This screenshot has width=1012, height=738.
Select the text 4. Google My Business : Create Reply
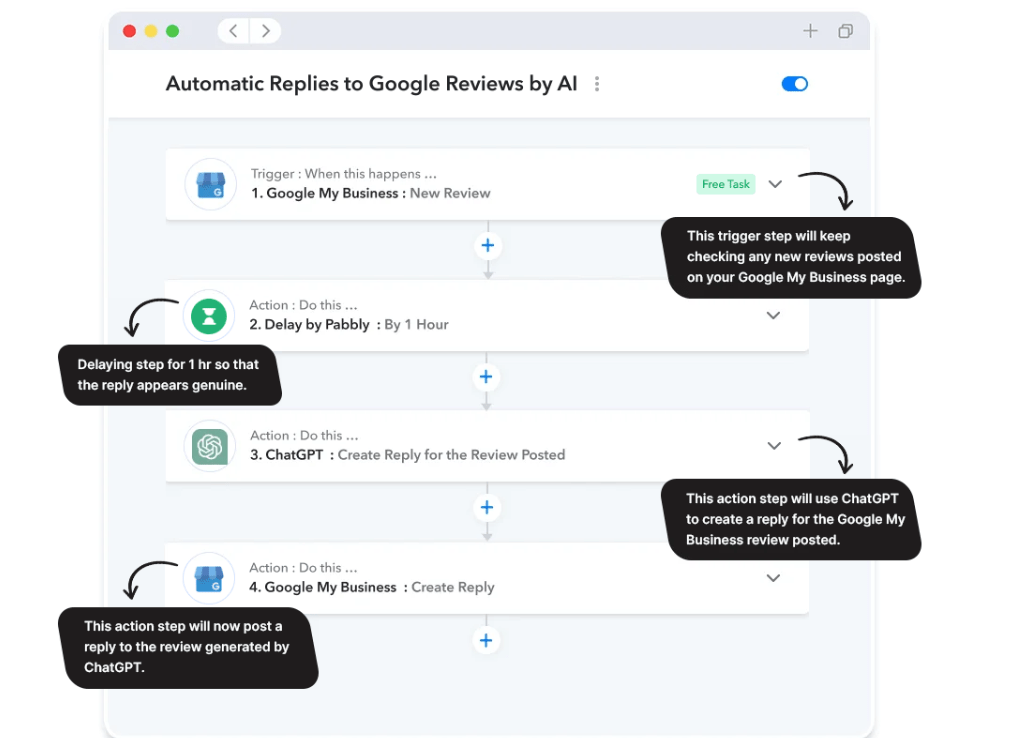pos(372,587)
